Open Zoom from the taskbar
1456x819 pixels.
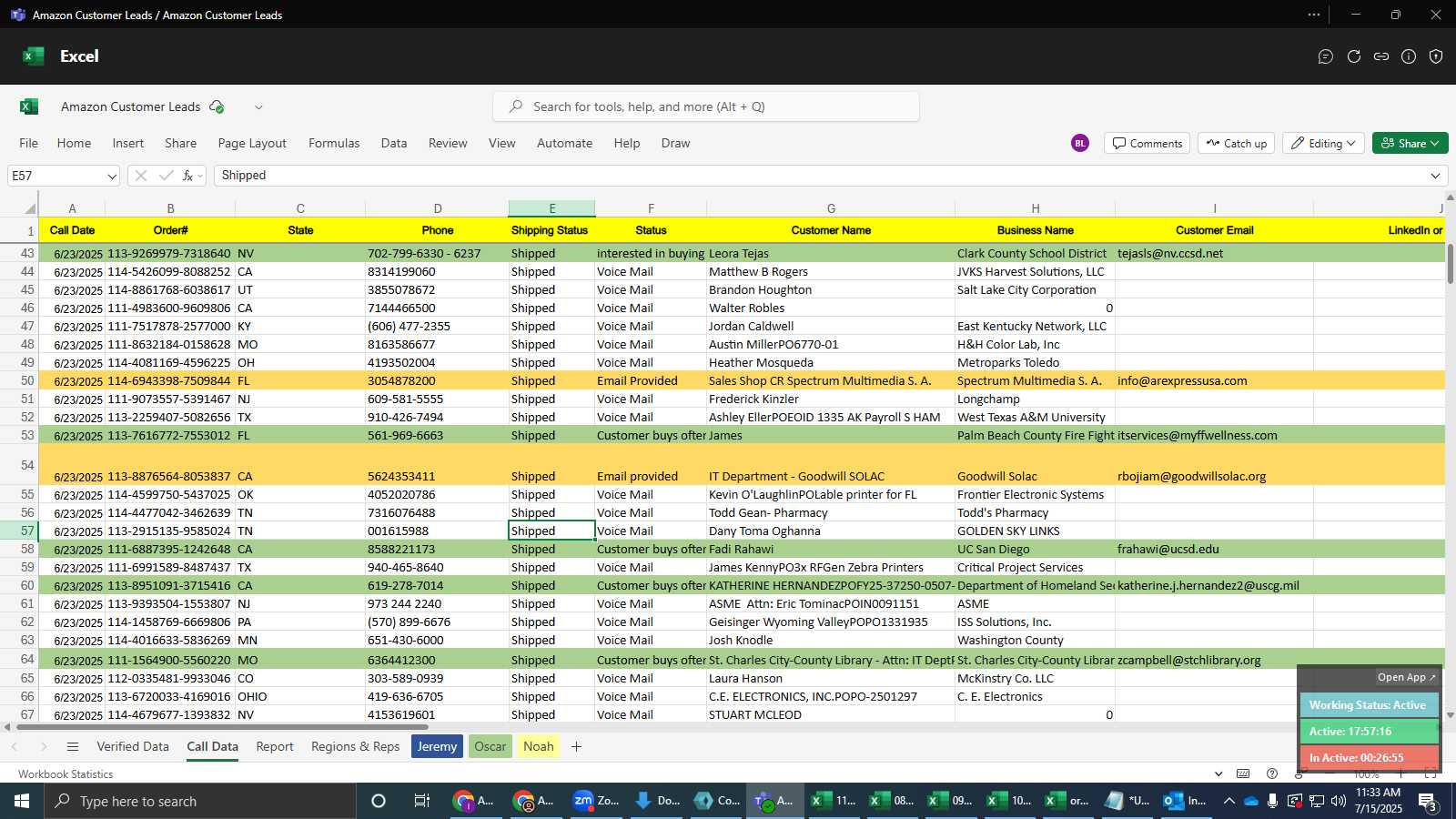(x=596, y=801)
